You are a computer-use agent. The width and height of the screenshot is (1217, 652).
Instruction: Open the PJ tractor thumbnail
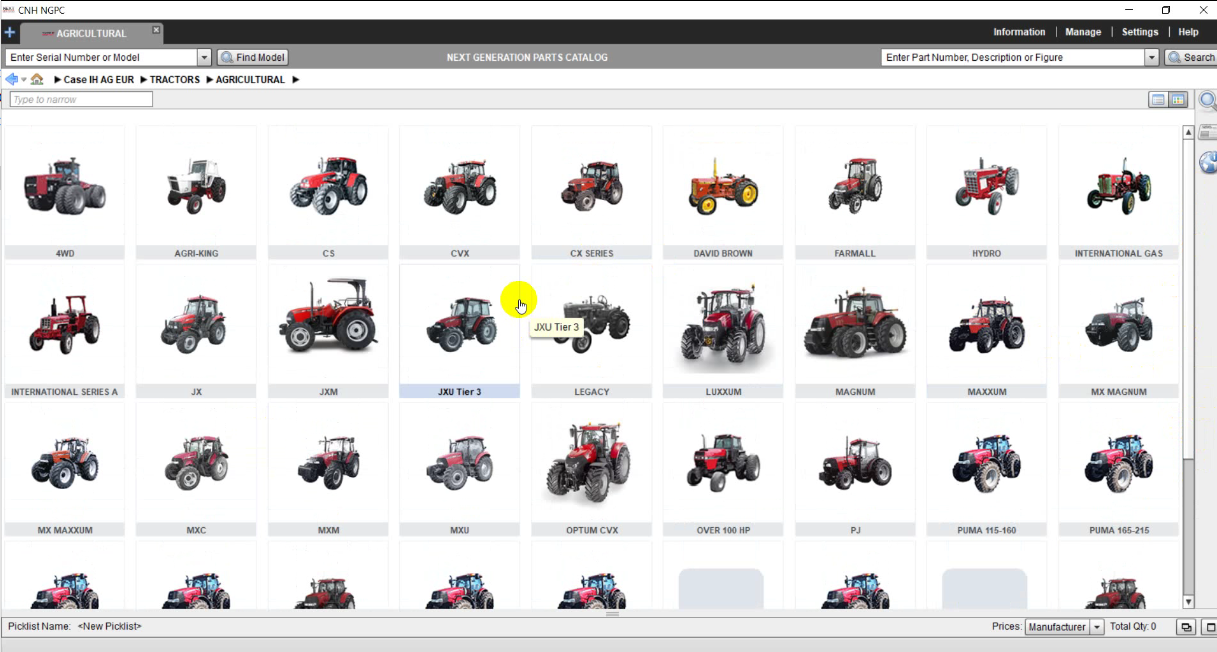coord(855,470)
